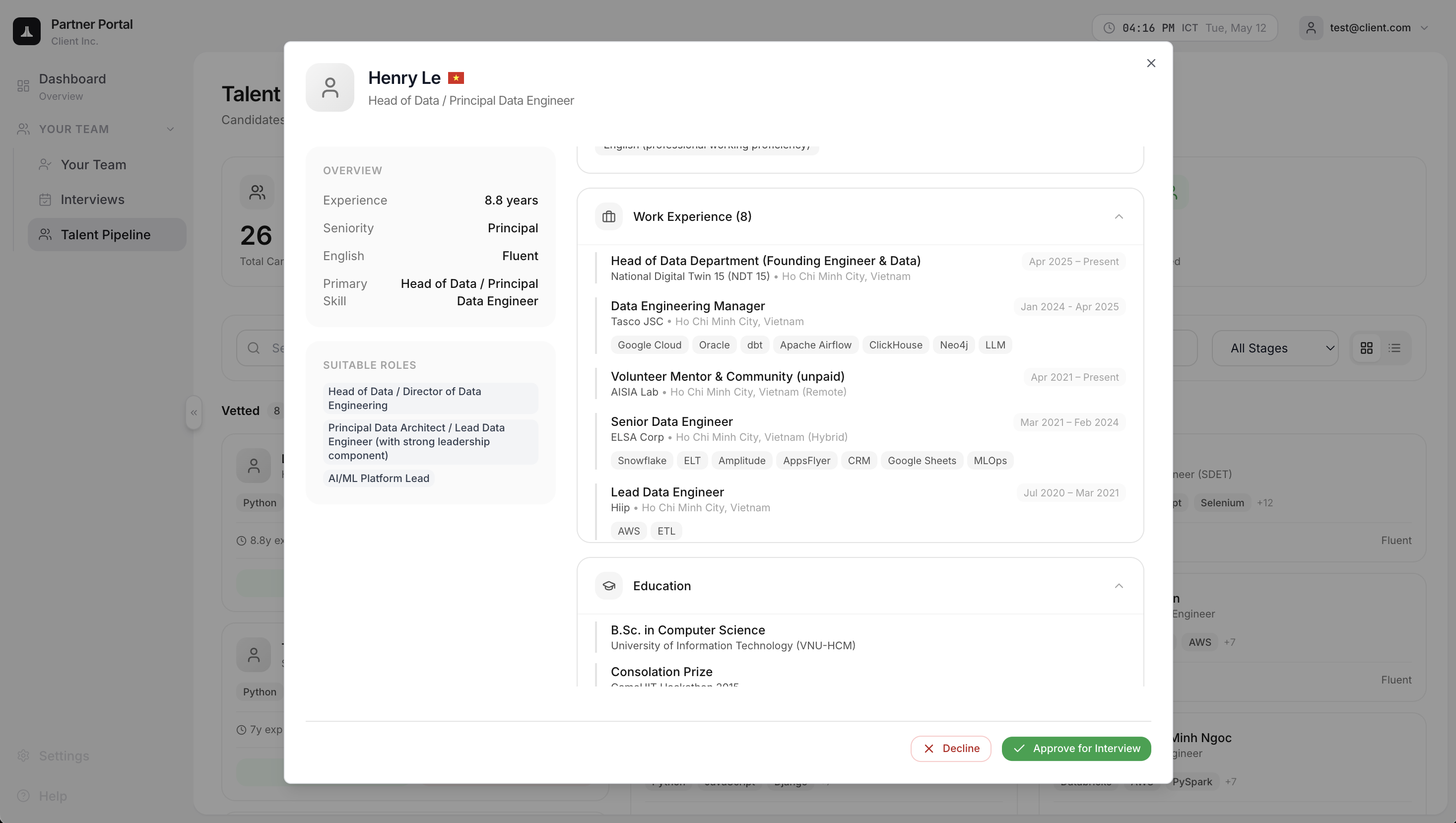The height and width of the screenshot is (823, 1456).
Task: Click the Work Experience briefcase icon
Action: 609,216
